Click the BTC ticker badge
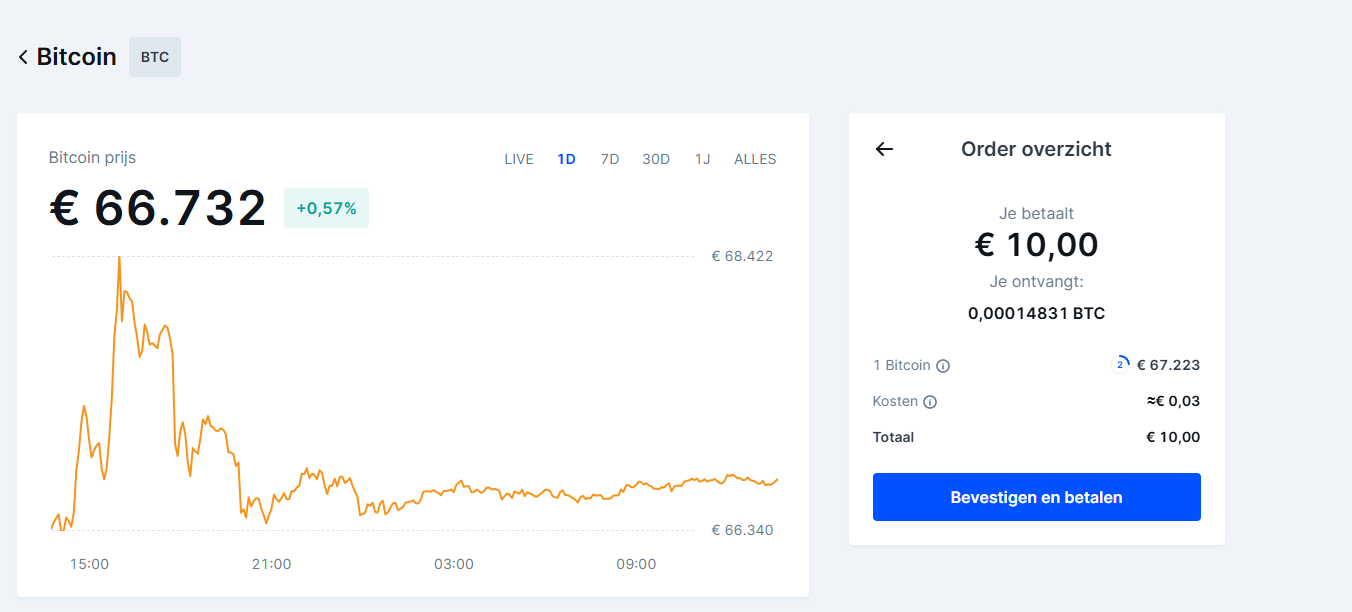 tap(155, 57)
